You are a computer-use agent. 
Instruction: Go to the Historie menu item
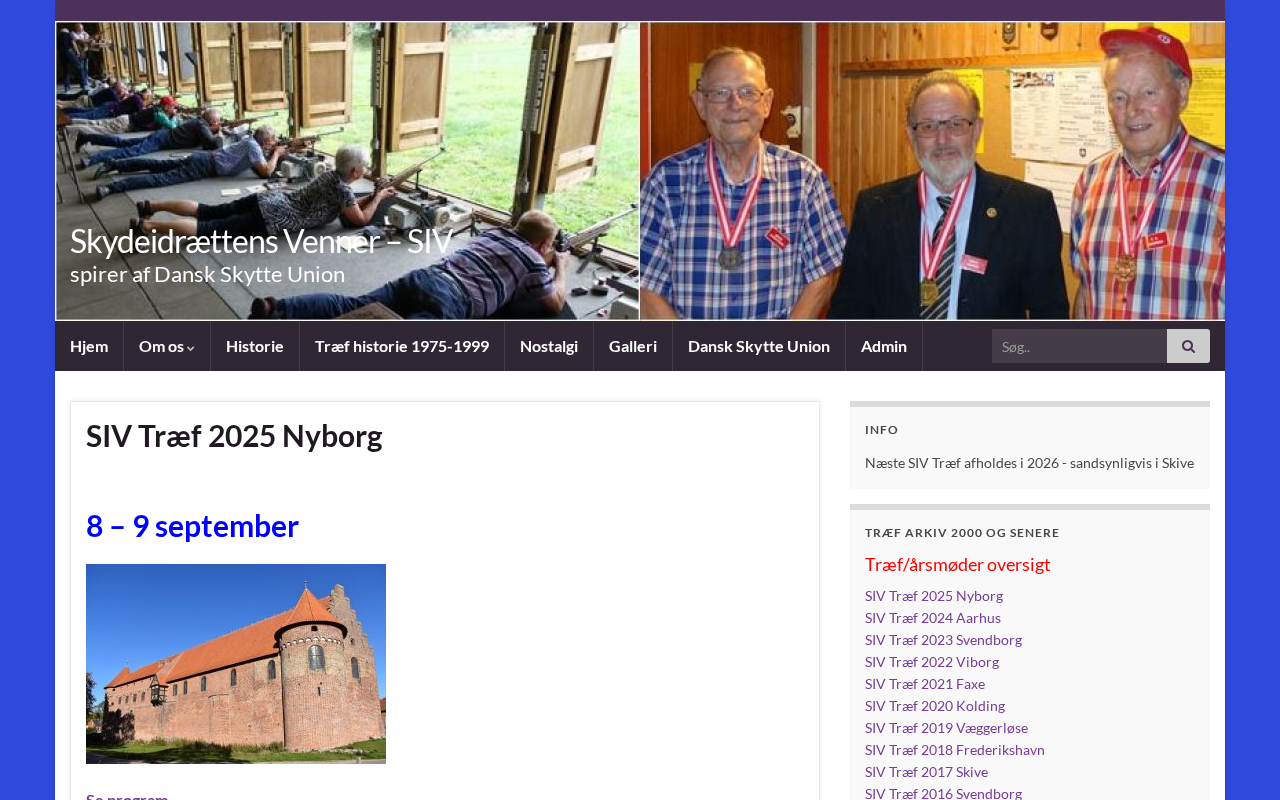pos(255,346)
